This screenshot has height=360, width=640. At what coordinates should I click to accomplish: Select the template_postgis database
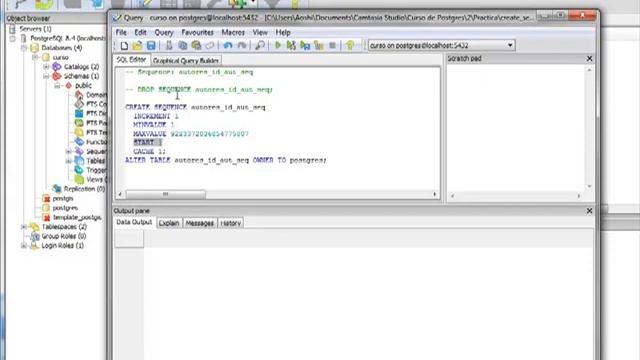(77, 218)
